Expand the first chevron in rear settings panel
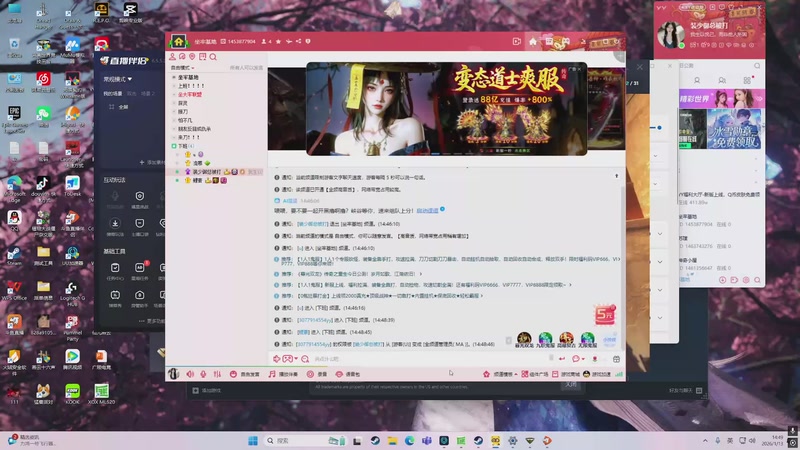This screenshot has width=800, height=450. point(656,156)
